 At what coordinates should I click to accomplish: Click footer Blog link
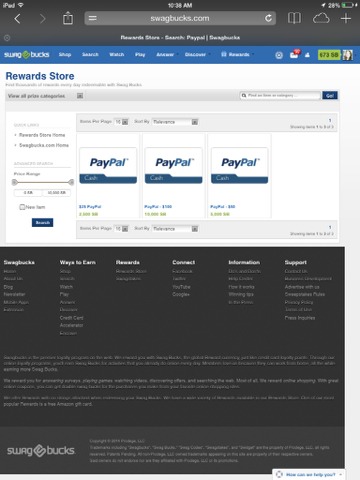point(8,287)
